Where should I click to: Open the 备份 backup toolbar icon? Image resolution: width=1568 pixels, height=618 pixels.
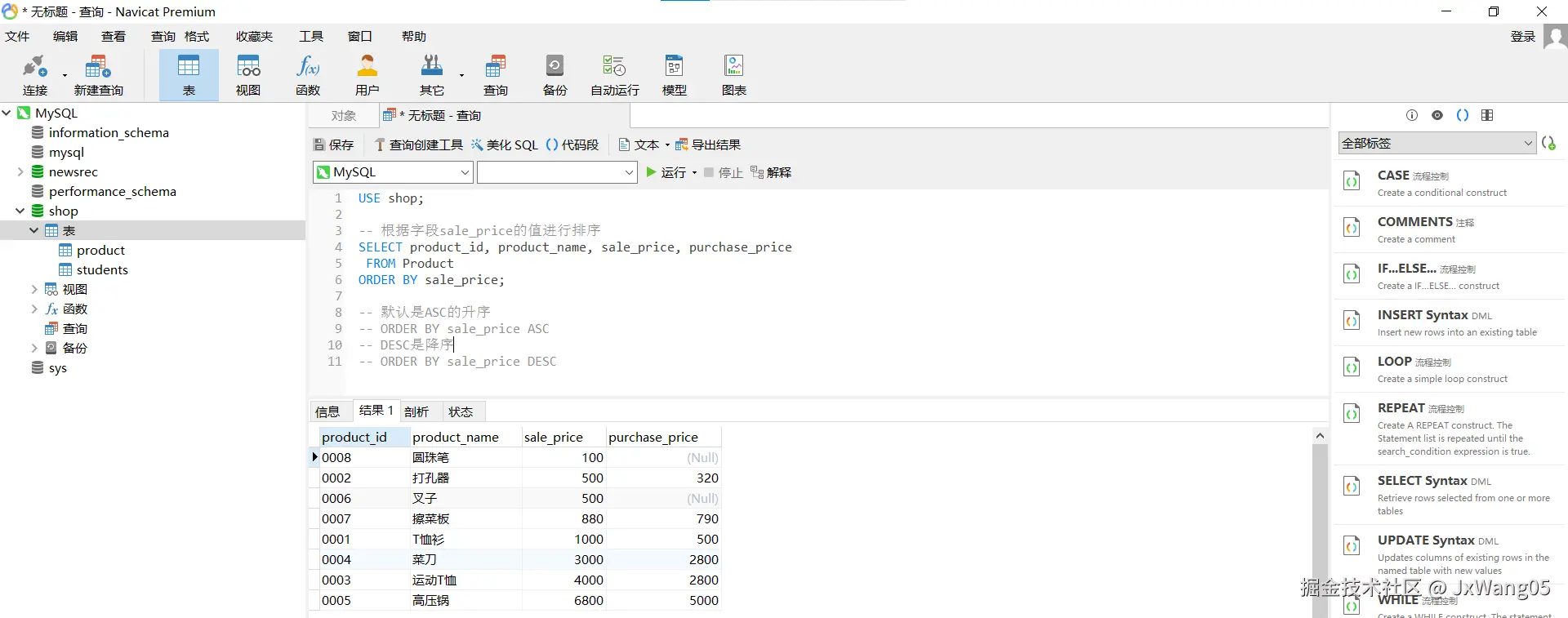tap(555, 75)
